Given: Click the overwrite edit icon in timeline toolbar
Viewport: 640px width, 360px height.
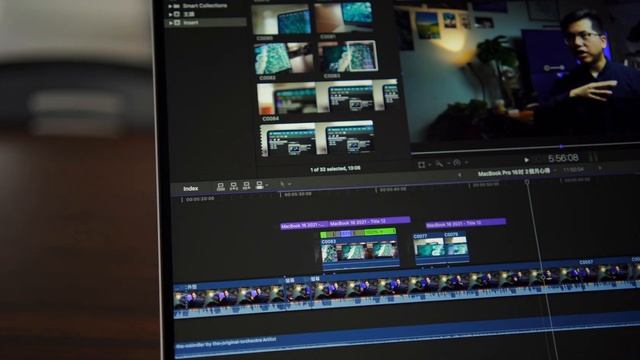Looking at the screenshot, I should [x=259, y=185].
